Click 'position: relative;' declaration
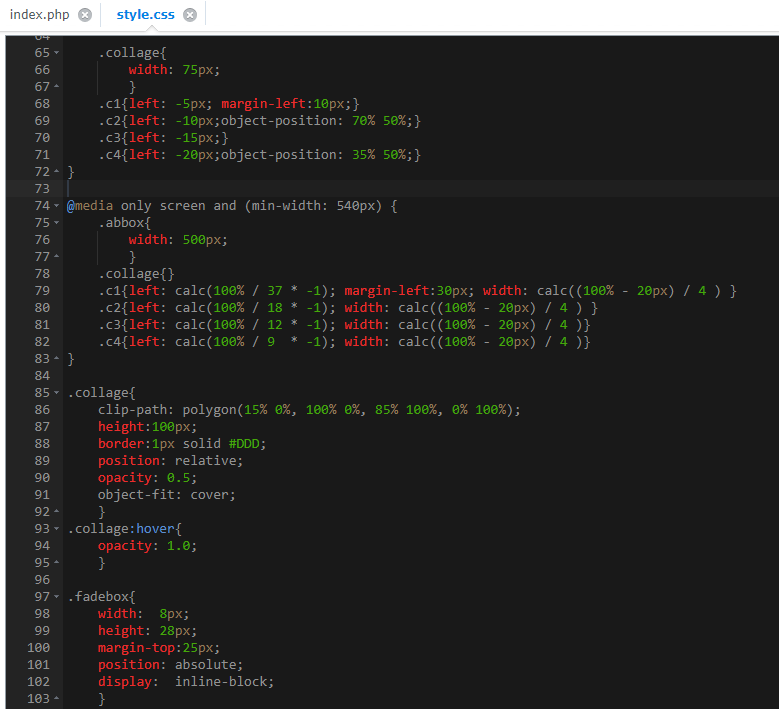This screenshot has width=779, height=709. [170, 461]
